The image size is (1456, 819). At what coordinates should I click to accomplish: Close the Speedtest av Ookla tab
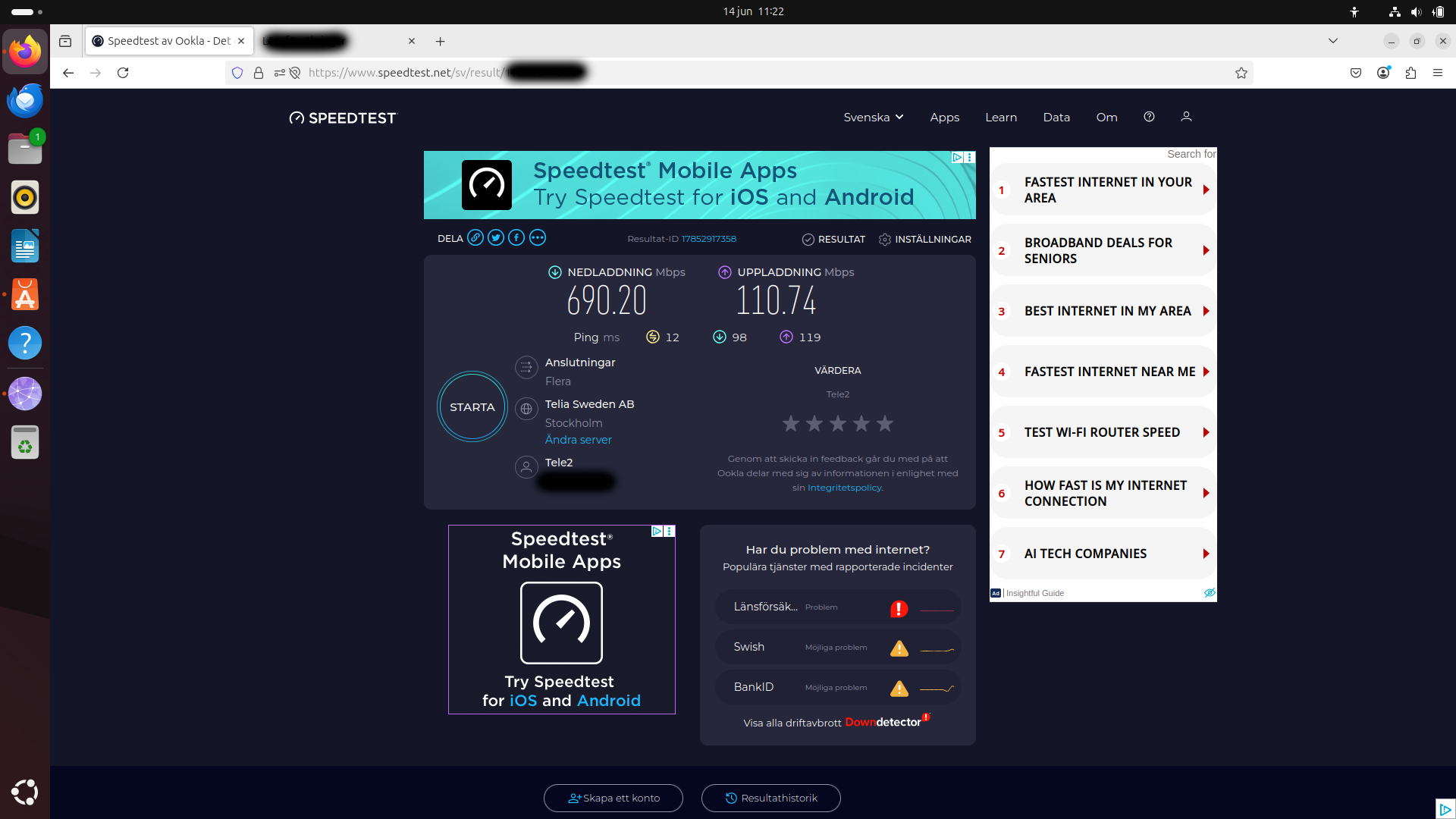coord(241,41)
